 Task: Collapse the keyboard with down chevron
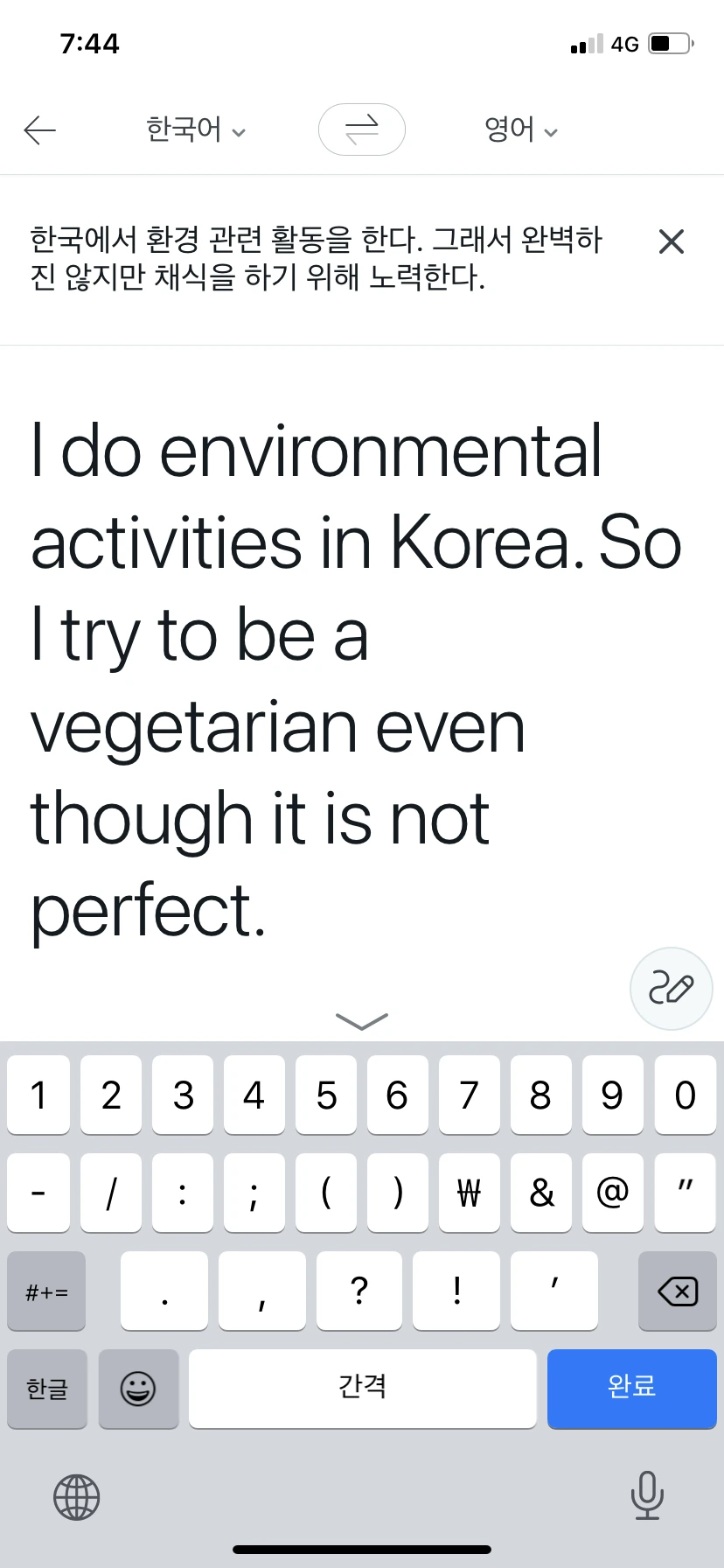(361, 1020)
